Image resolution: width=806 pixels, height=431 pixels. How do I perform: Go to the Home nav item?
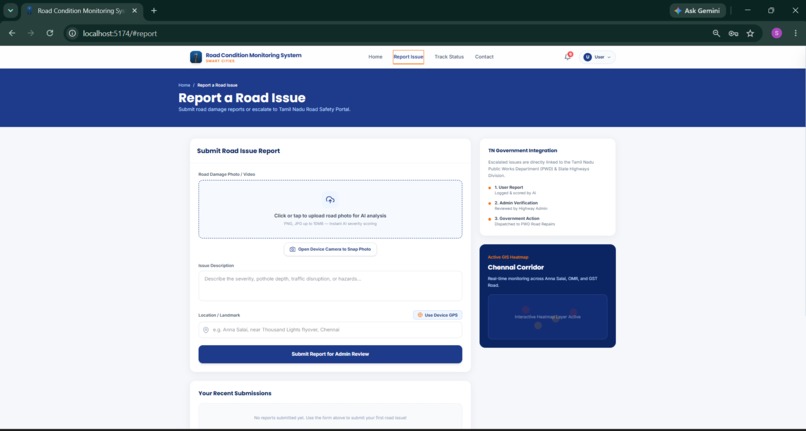[375, 57]
